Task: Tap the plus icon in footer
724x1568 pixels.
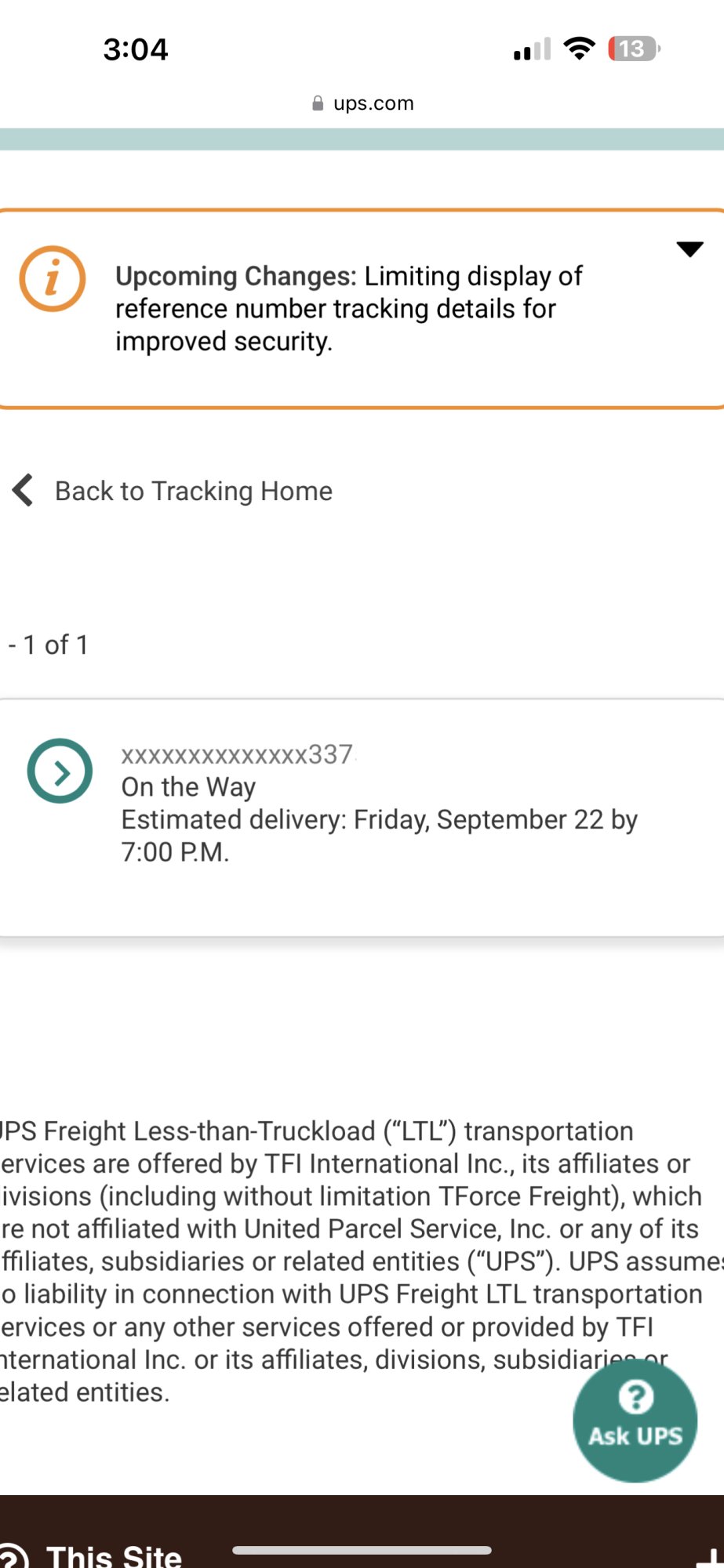Action: coord(710,1559)
